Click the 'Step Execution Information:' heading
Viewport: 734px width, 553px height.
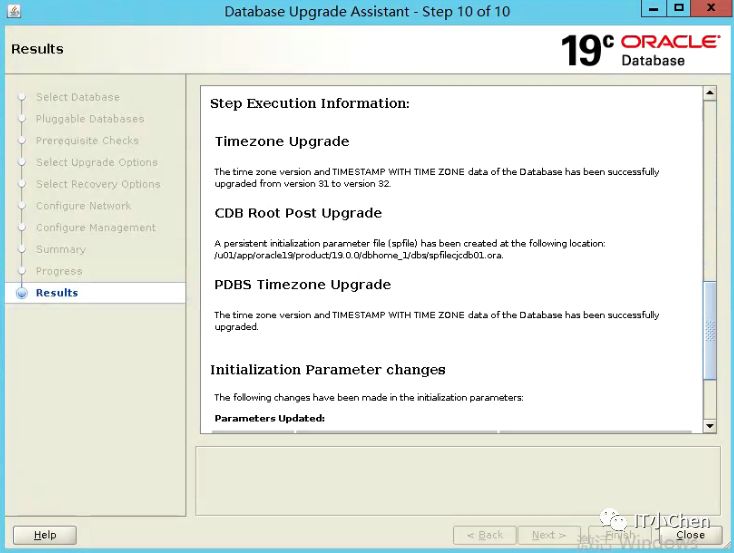(309, 103)
